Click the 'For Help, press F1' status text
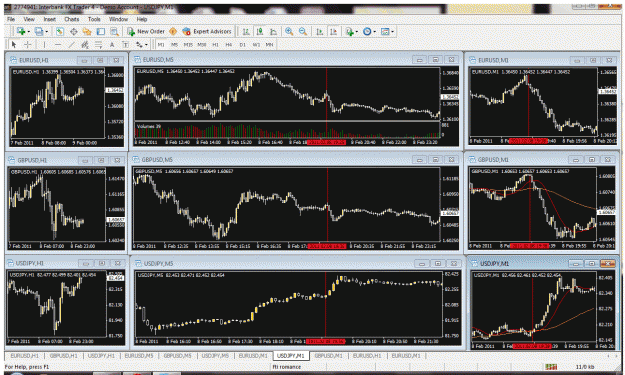 click(x=27, y=367)
